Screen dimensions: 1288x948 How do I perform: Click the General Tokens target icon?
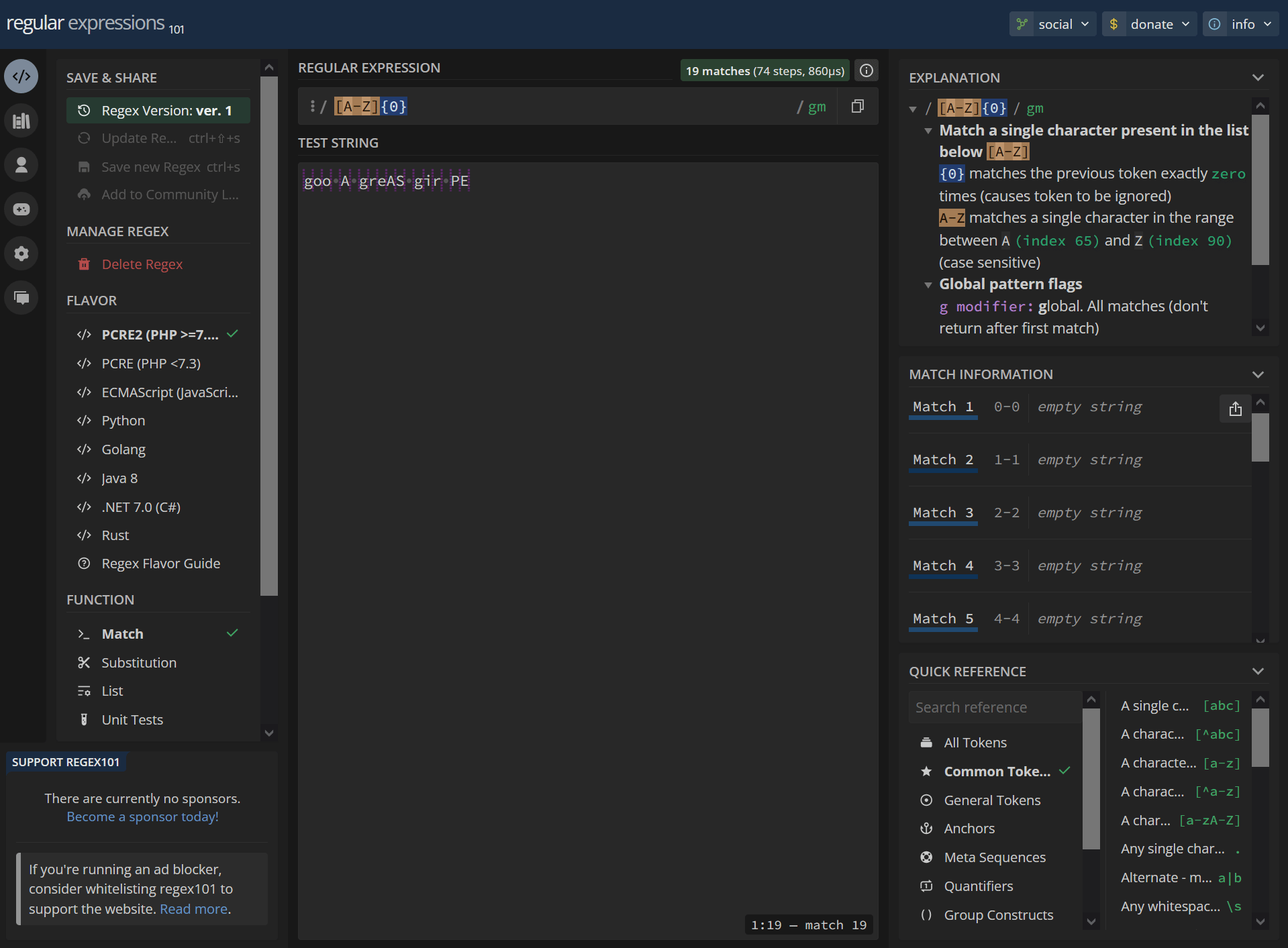pyautogui.click(x=926, y=800)
